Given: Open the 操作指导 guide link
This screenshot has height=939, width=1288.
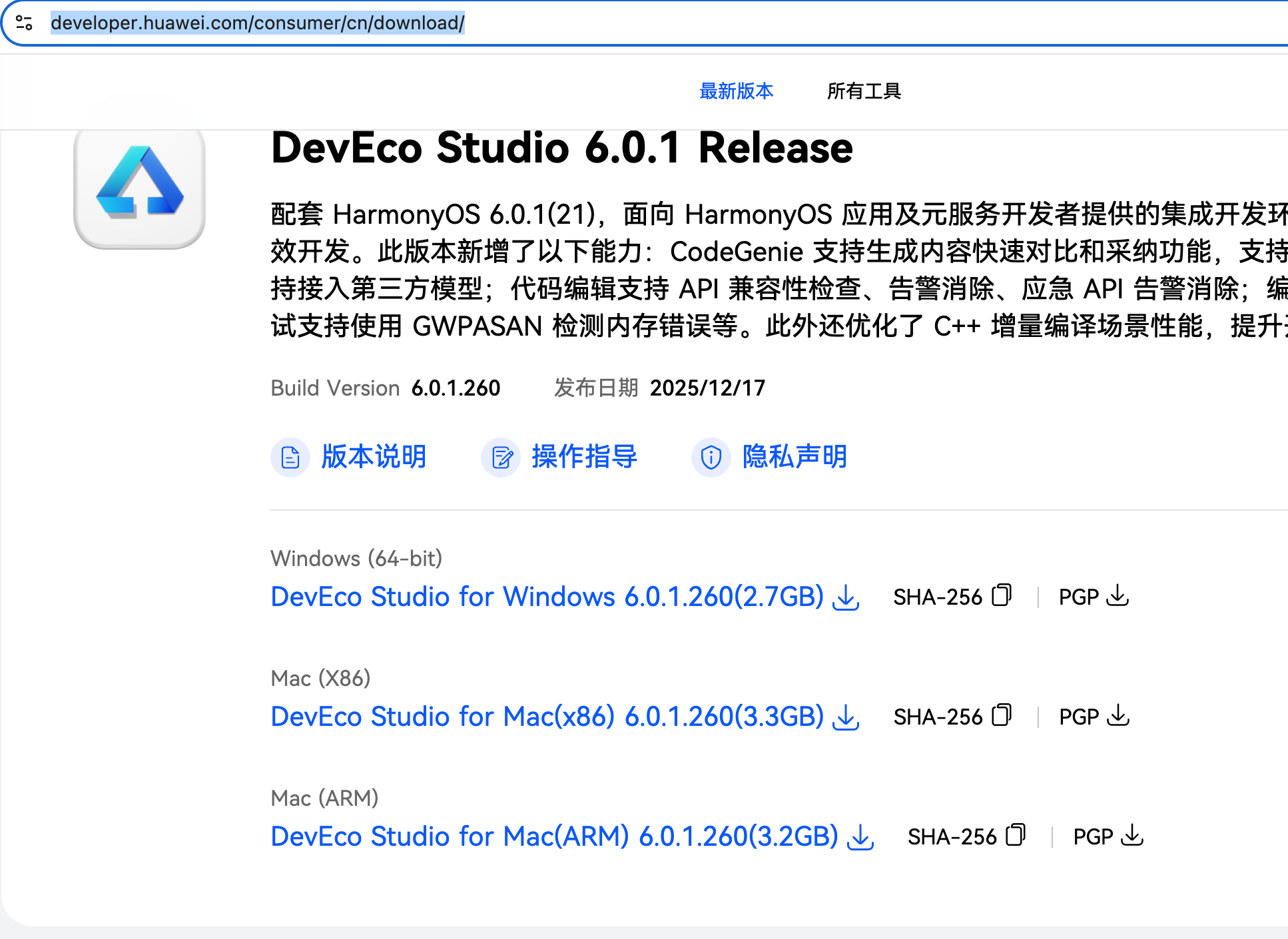Looking at the screenshot, I should (x=584, y=457).
